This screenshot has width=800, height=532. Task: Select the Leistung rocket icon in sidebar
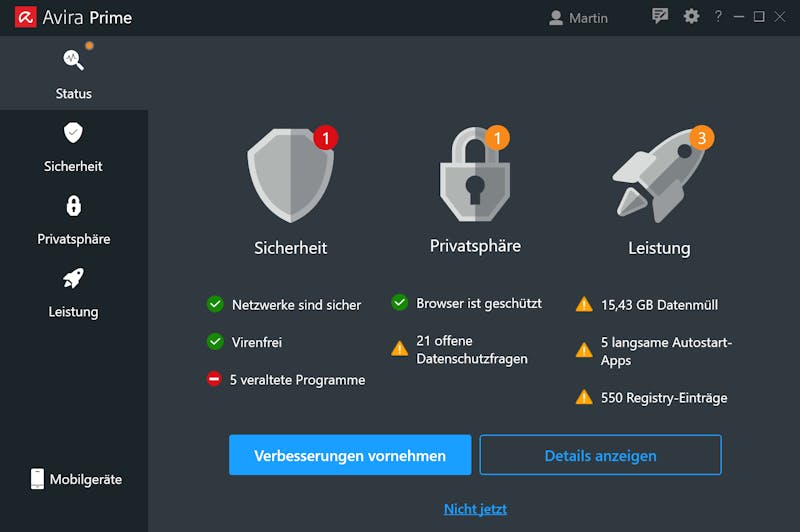[73, 278]
